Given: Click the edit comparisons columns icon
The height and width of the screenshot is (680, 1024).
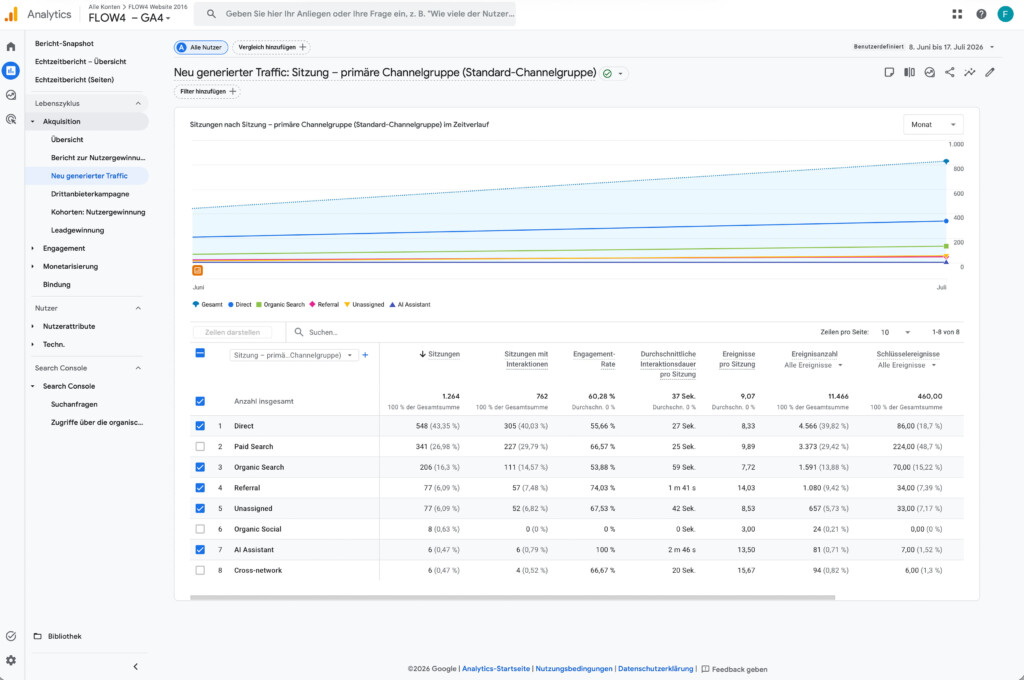Looking at the screenshot, I should (x=909, y=73).
